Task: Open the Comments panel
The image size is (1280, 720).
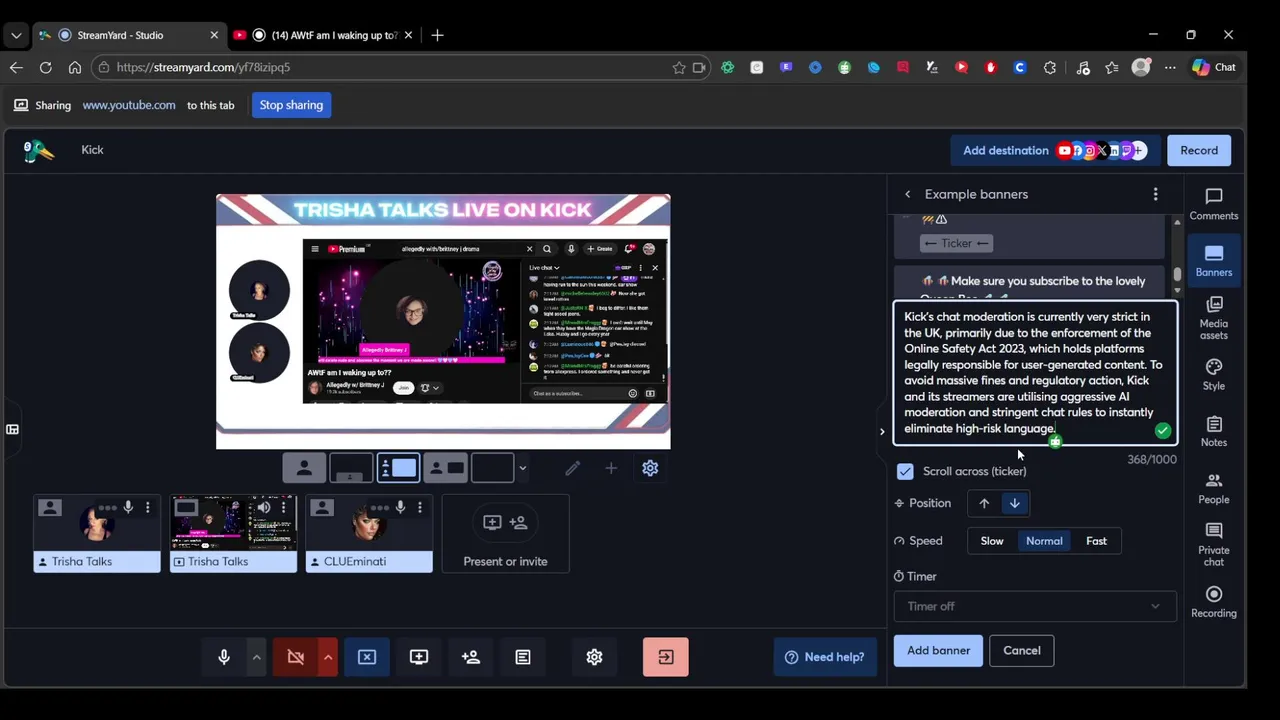Action: [x=1213, y=204]
